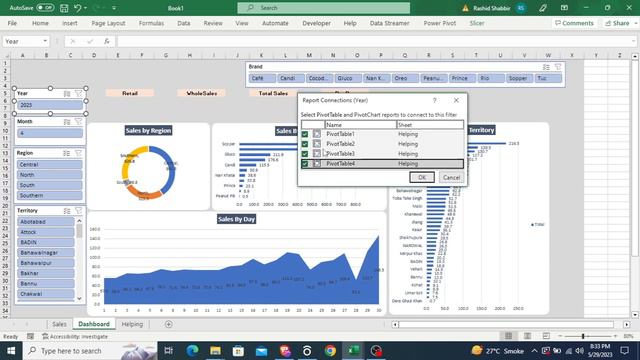Switch to the Helping sheet tab

(x=132, y=324)
